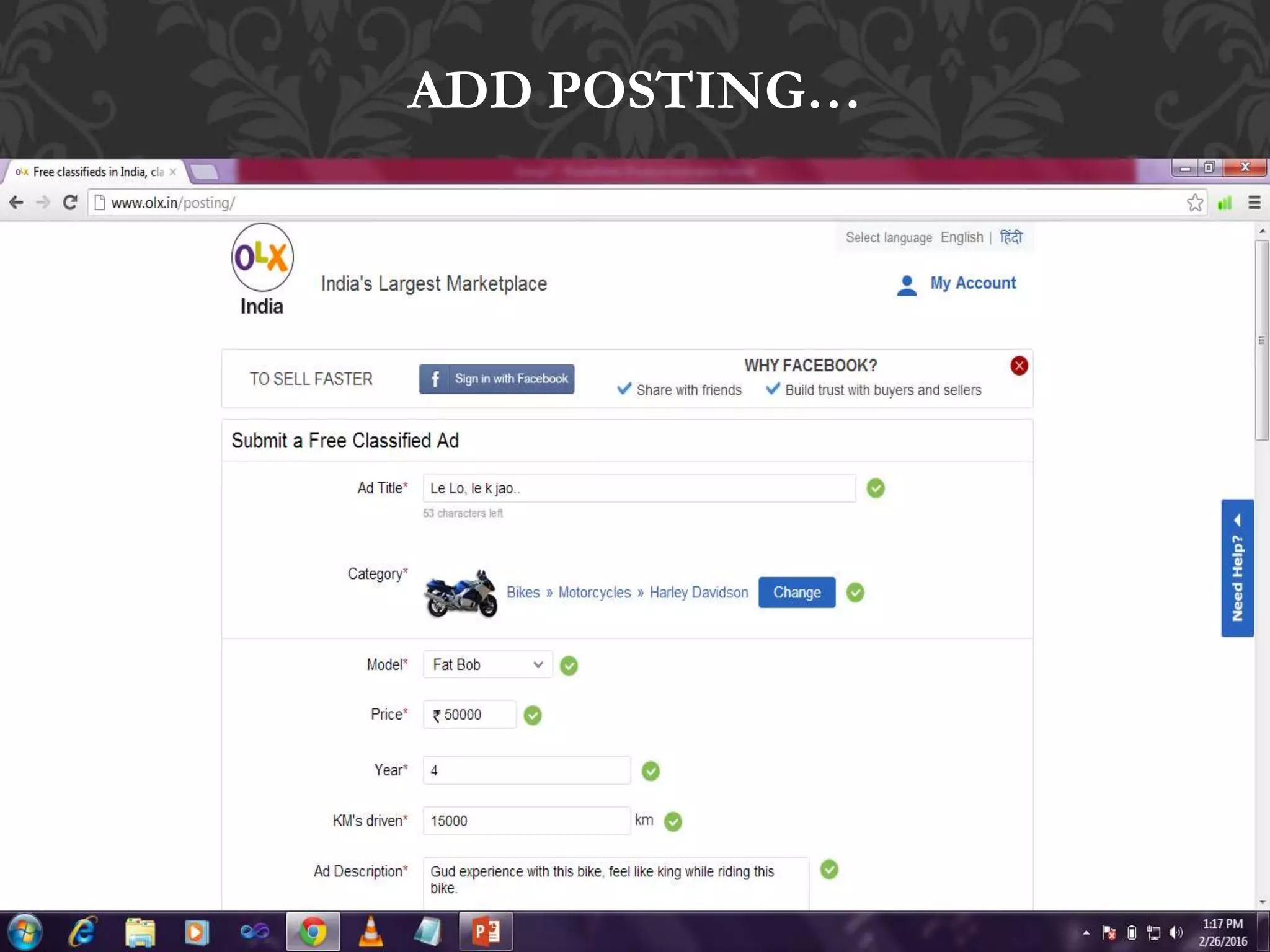The image size is (1270, 952).
Task: Click the bookmark star icon
Action: [1194, 203]
